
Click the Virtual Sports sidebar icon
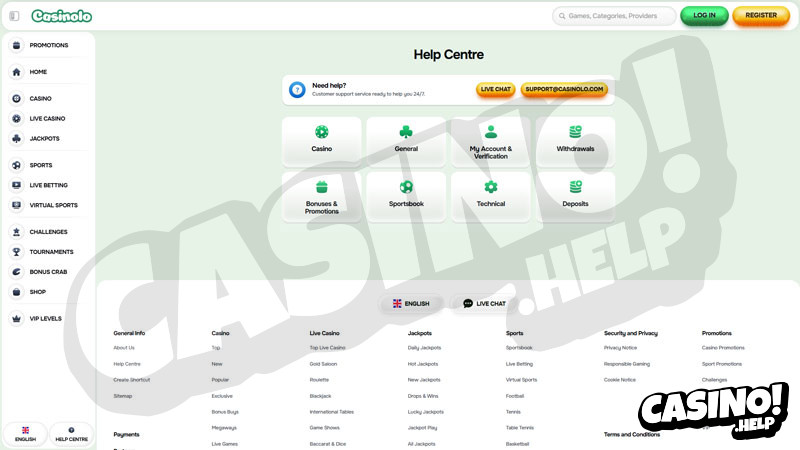tap(16, 205)
